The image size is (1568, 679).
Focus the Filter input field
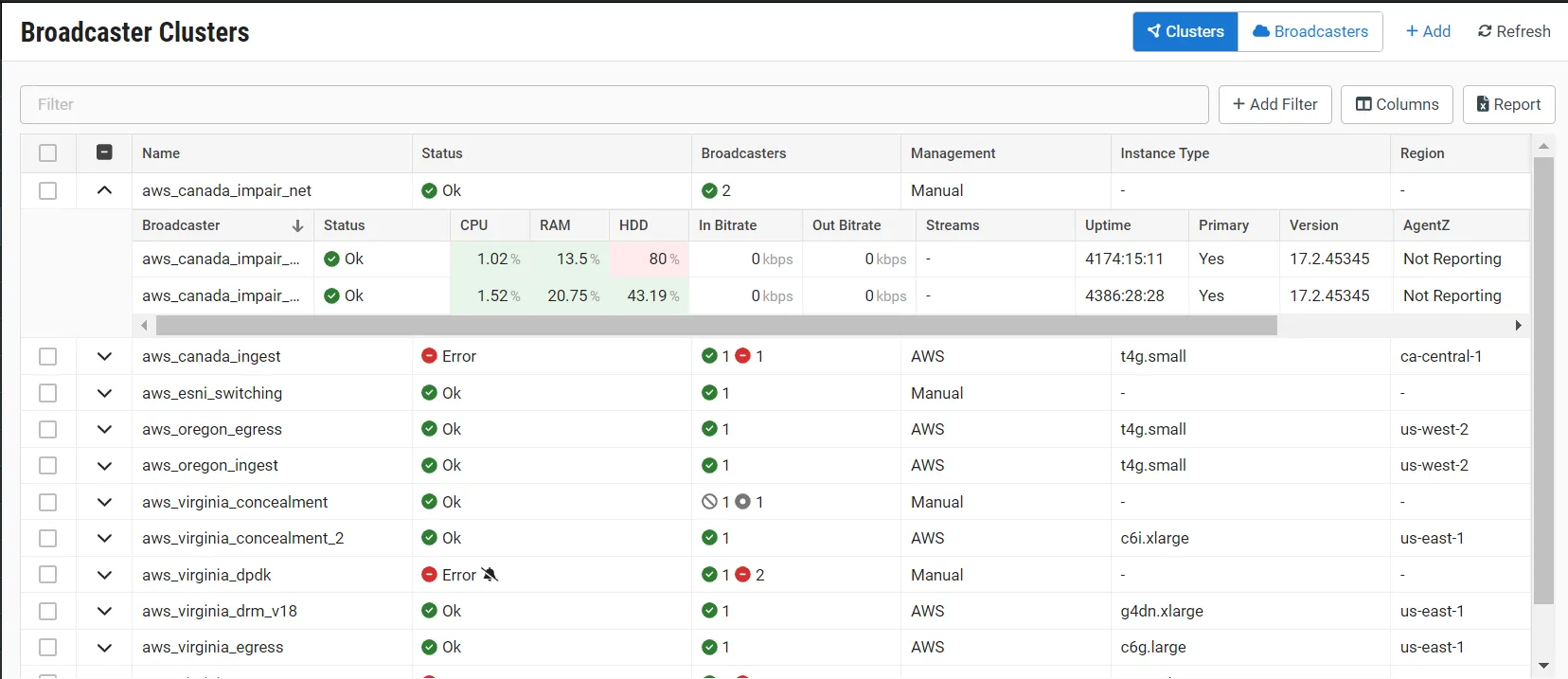(x=615, y=104)
